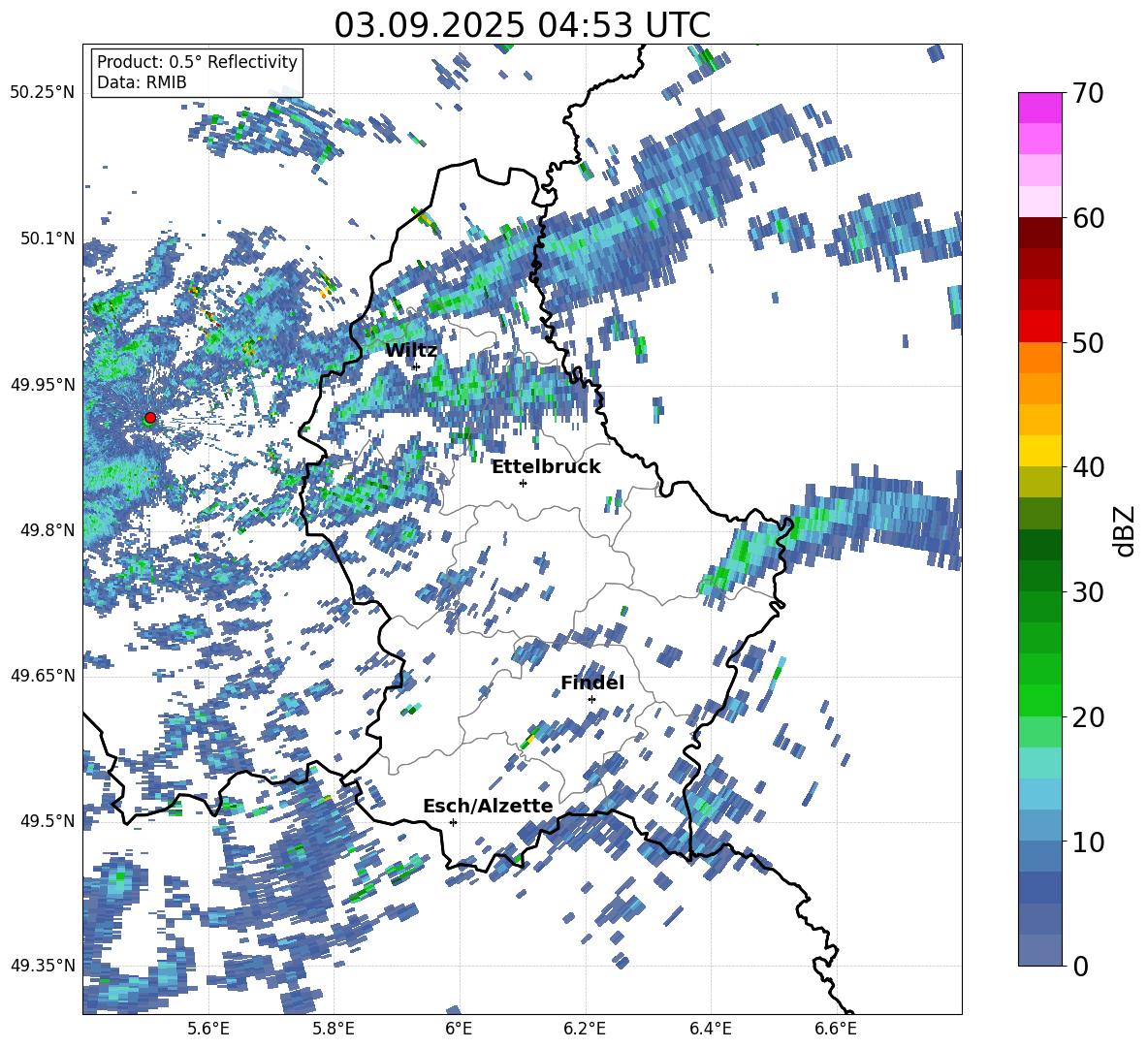Click the Data: RMIB text
The image size is (1148, 1048).
pos(142,82)
